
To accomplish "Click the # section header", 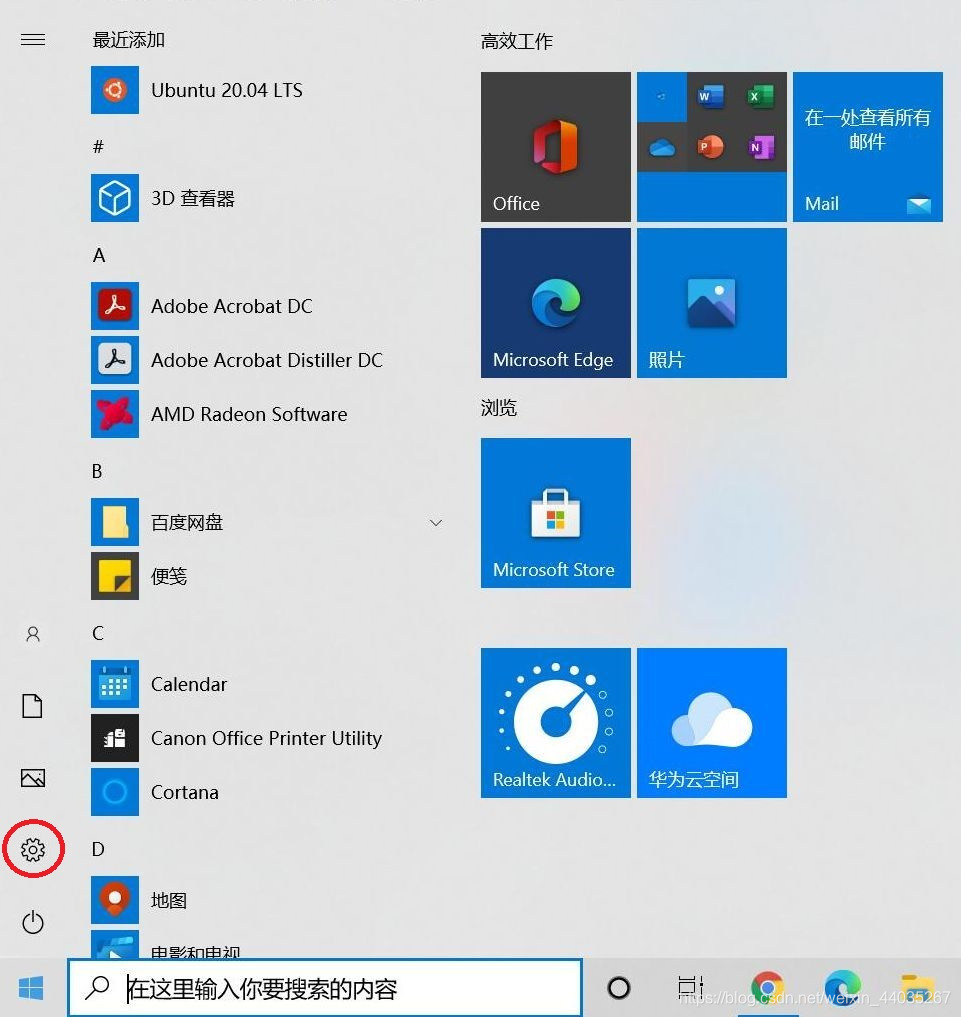I will pyautogui.click(x=99, y=147).
